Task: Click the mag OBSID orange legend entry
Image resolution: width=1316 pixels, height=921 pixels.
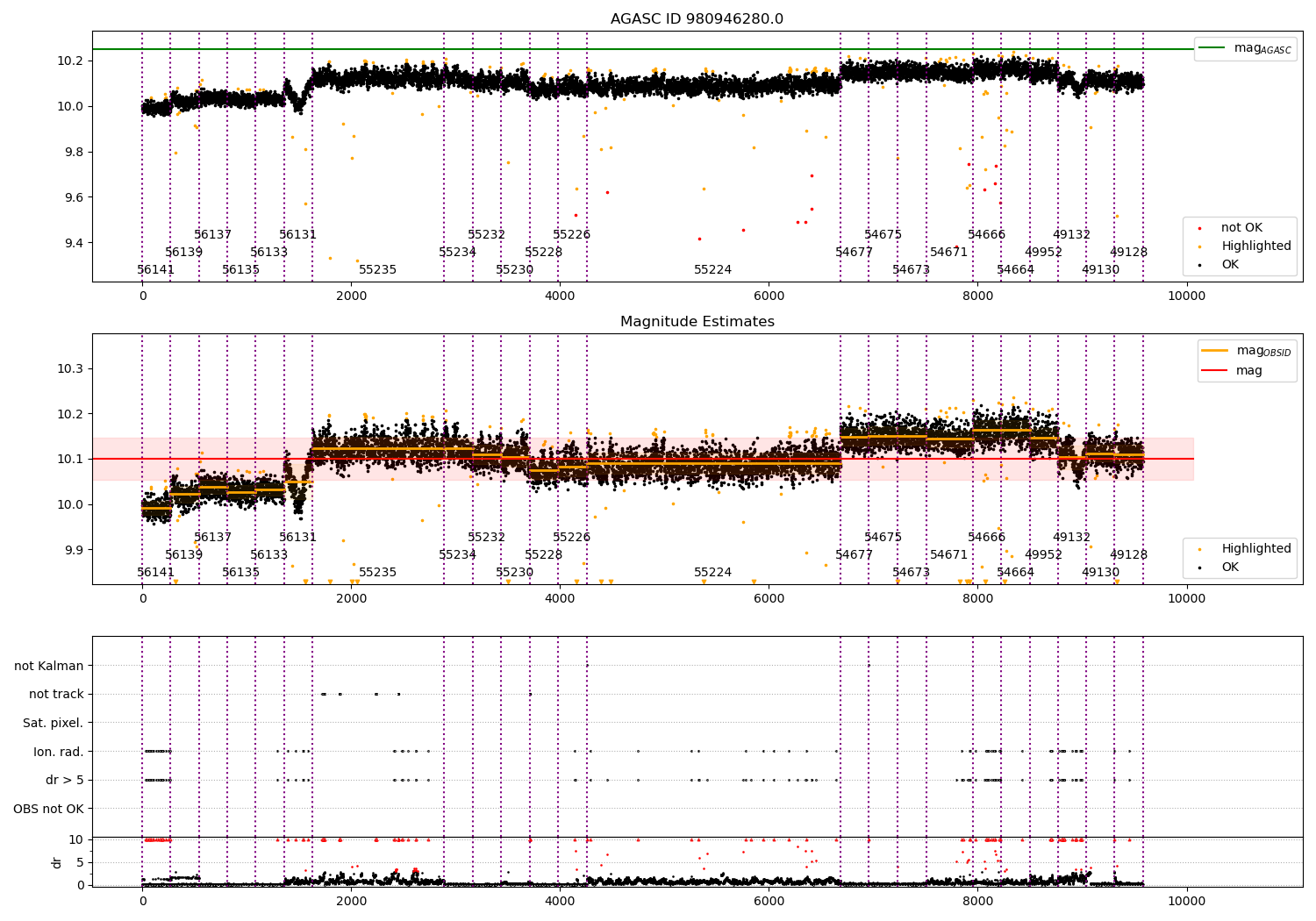Action: coord(1246,351)
